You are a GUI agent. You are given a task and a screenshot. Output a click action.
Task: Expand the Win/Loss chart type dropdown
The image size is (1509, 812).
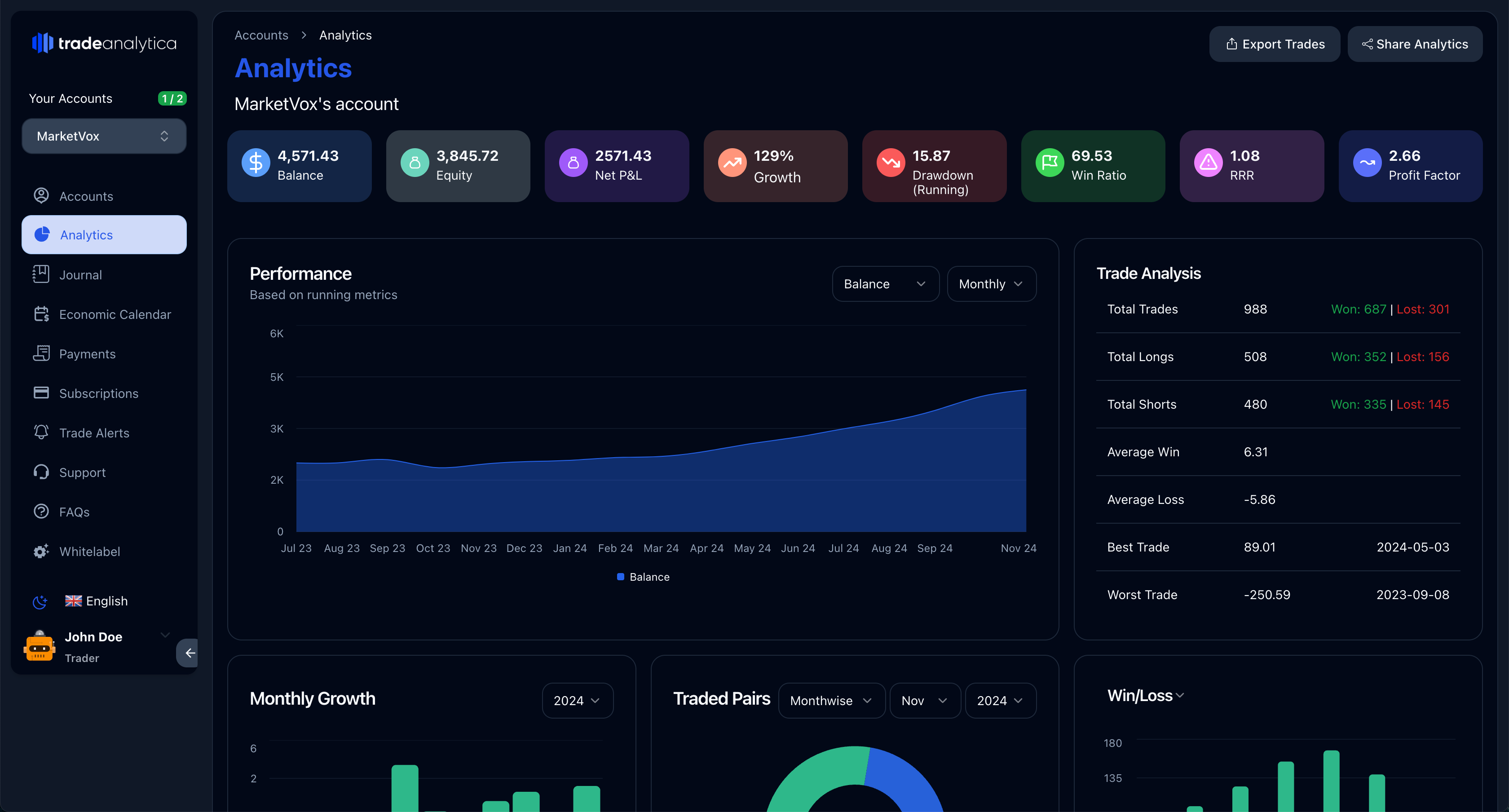(1146, 695)
